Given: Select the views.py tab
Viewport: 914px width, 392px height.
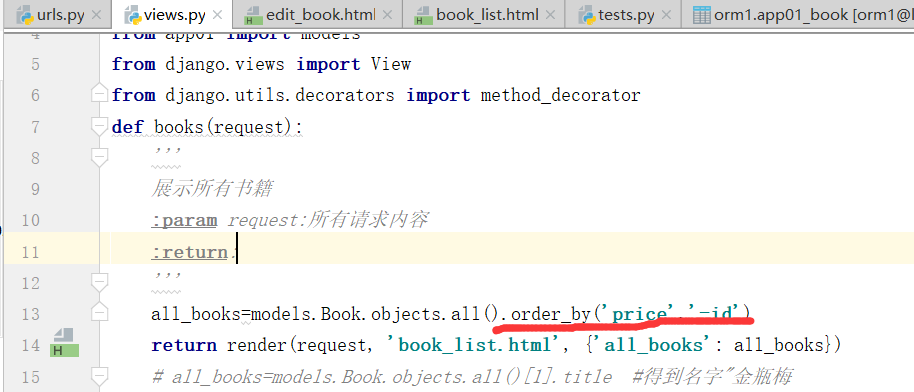Looking at the screenshot, I should pyautogui.click(x=171, y=15).
